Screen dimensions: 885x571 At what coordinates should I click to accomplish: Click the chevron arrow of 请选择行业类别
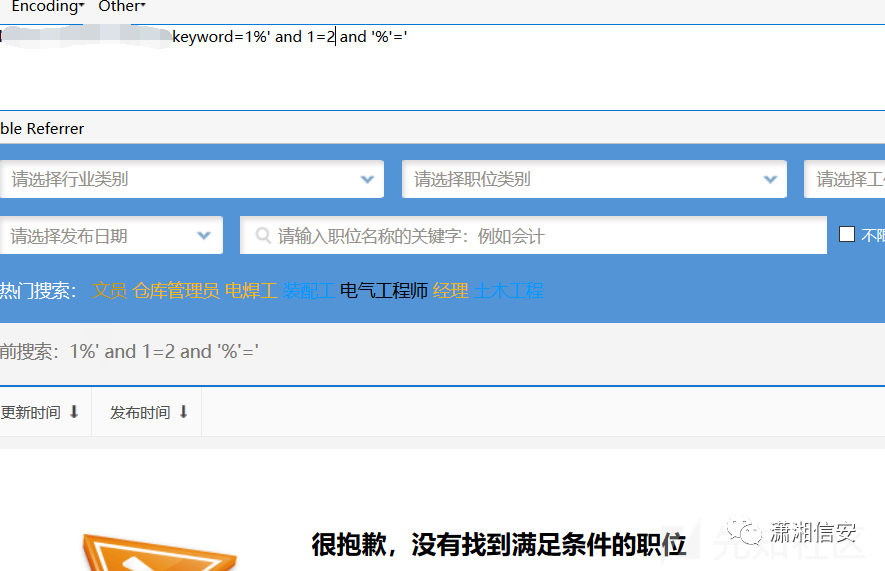(367, 179)
